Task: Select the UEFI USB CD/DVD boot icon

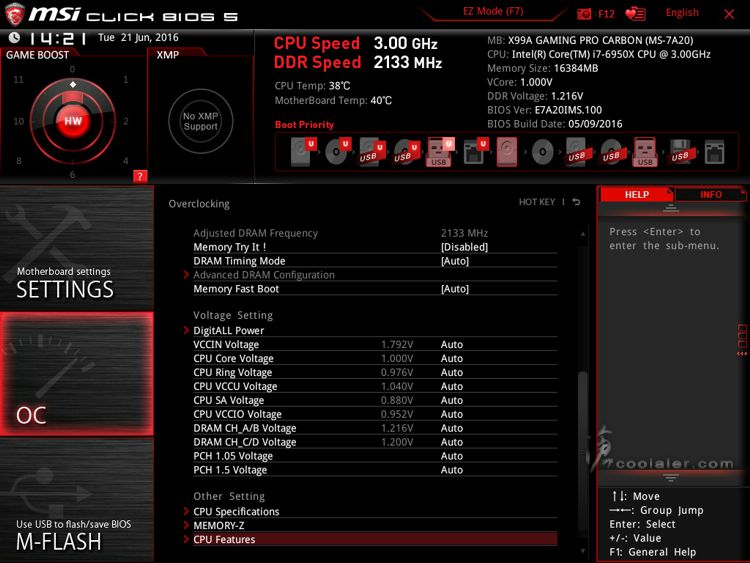Action: (407, 152)
